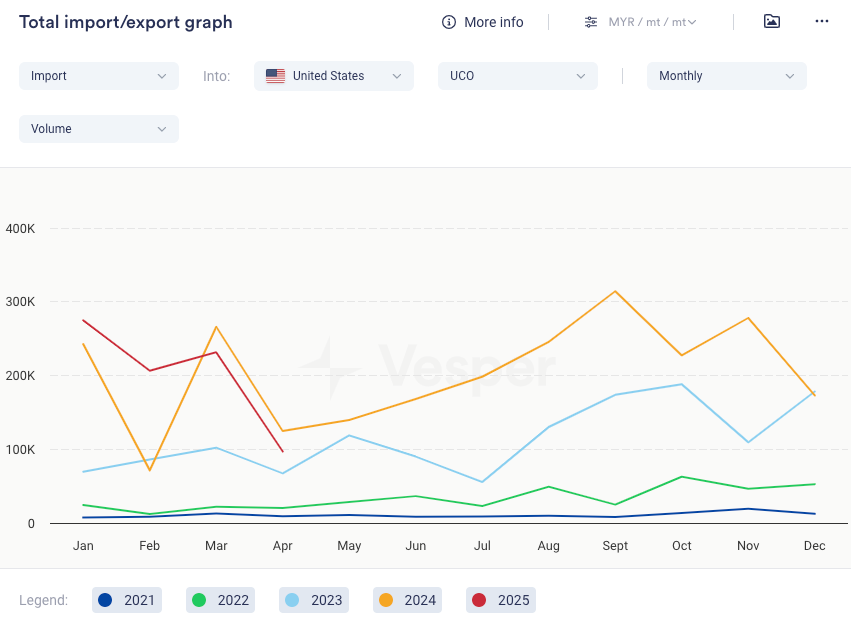Toggle the 2022 series in legend
The height and width of the screenshot is (628, 851).
(220, 600)
